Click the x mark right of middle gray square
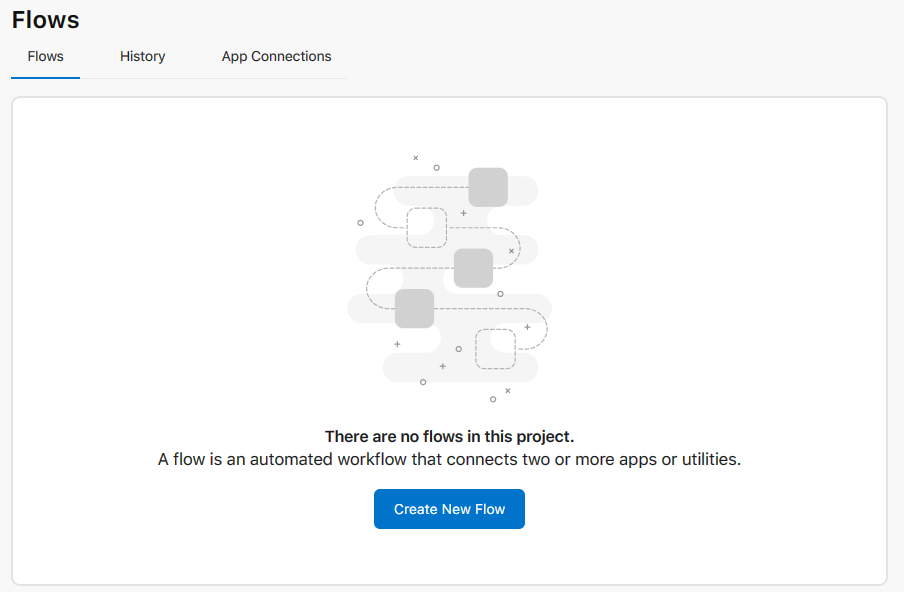904x592 pixels. [x=512, y=251]
